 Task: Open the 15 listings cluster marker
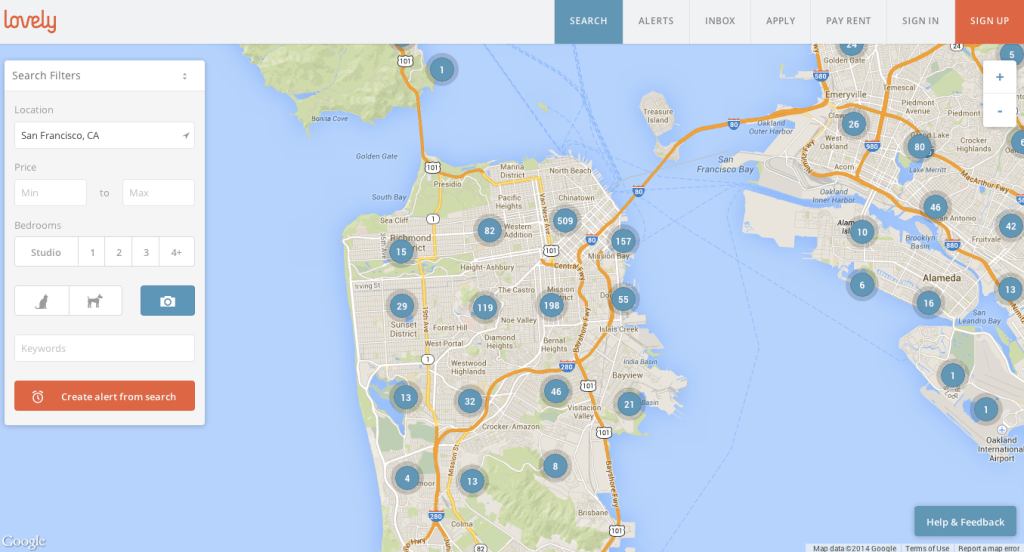click(x=401, y=252)
